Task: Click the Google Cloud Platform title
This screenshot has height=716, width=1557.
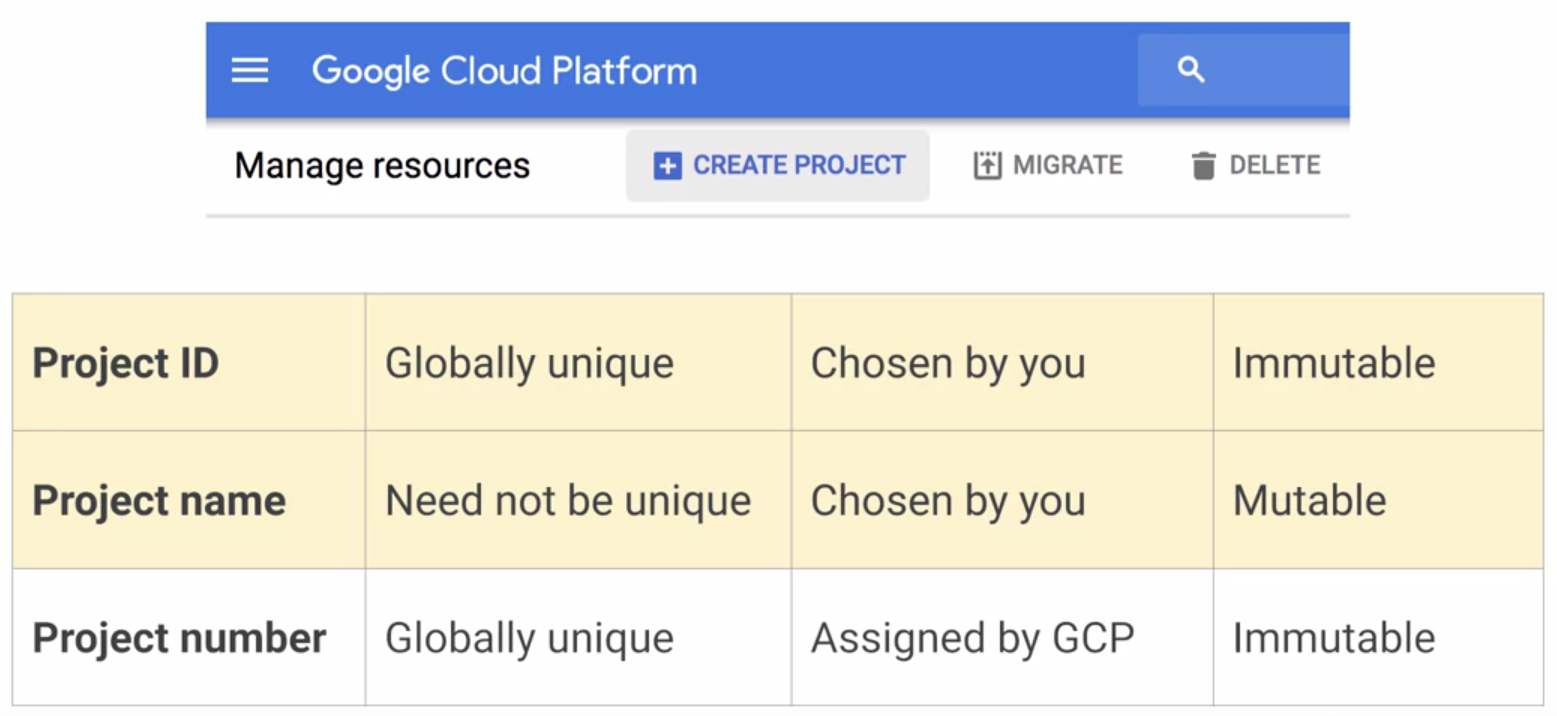Action: point(504,71)
